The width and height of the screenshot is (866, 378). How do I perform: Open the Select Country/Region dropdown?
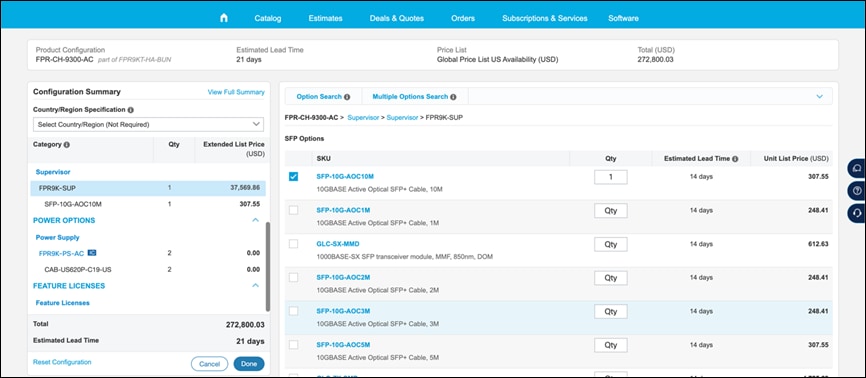click(x=148, y=124)
